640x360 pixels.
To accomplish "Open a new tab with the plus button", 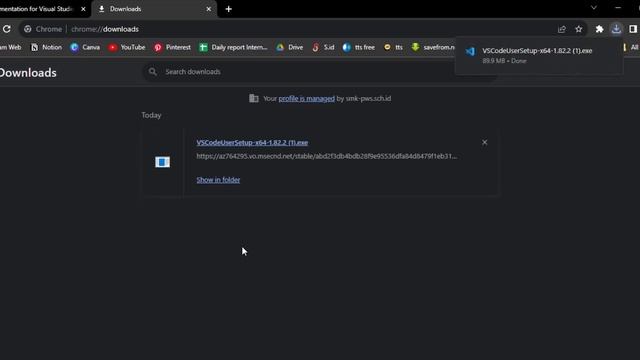I will (x=229, y=9).
